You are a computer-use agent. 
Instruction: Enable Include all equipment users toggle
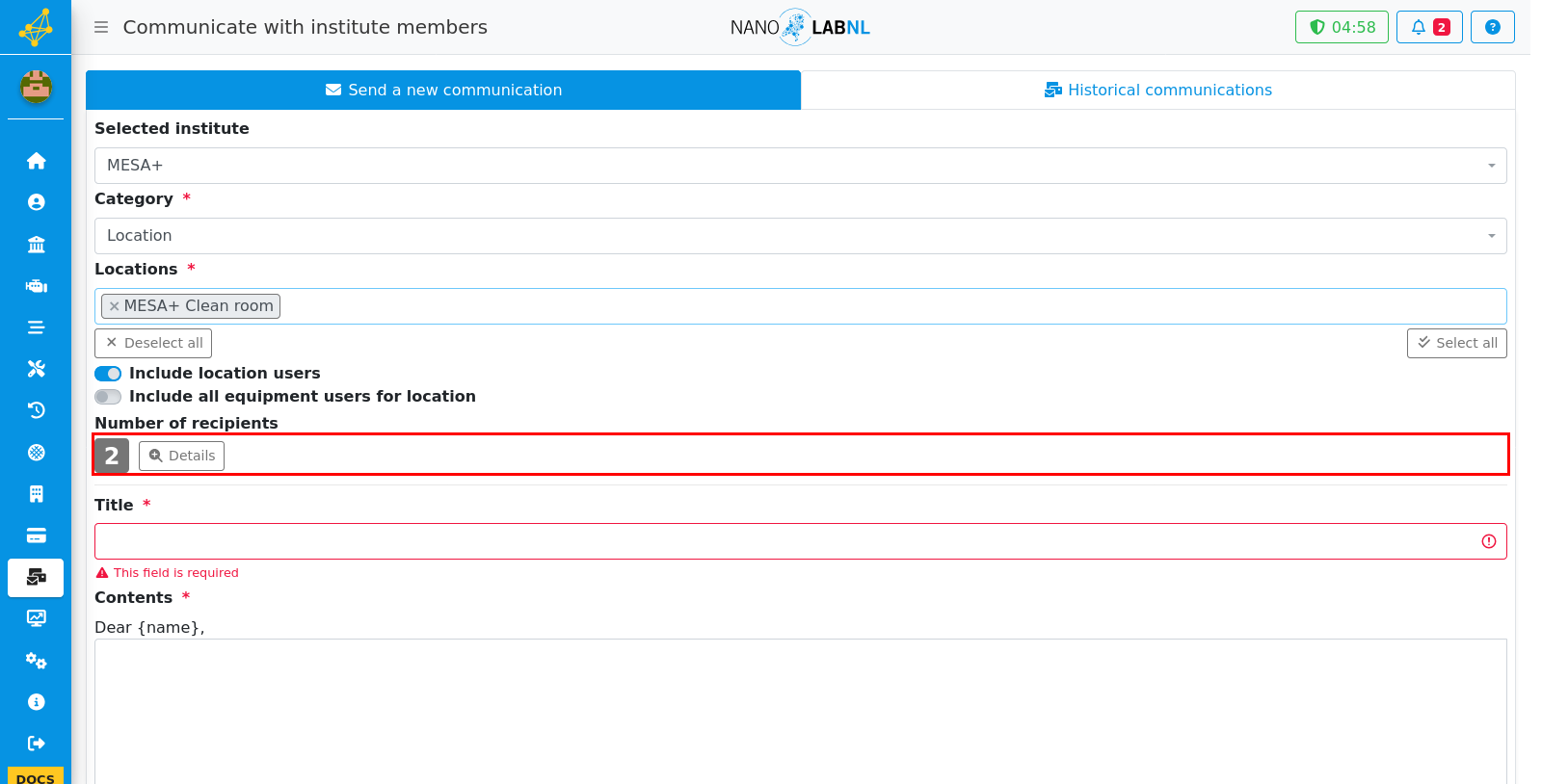pos(108,397)
